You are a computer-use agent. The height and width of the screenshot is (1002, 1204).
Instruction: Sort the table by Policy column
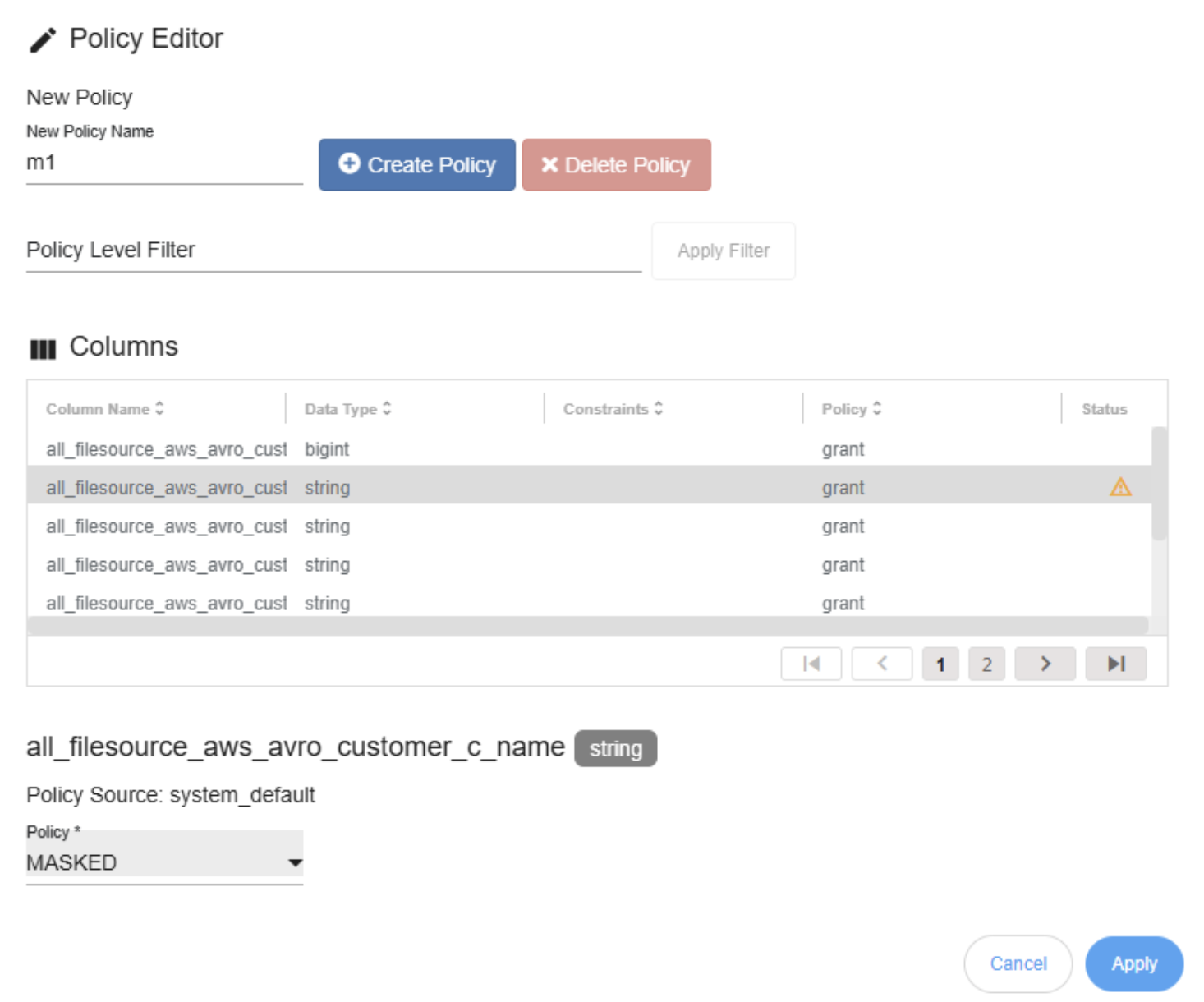(851, 408)
